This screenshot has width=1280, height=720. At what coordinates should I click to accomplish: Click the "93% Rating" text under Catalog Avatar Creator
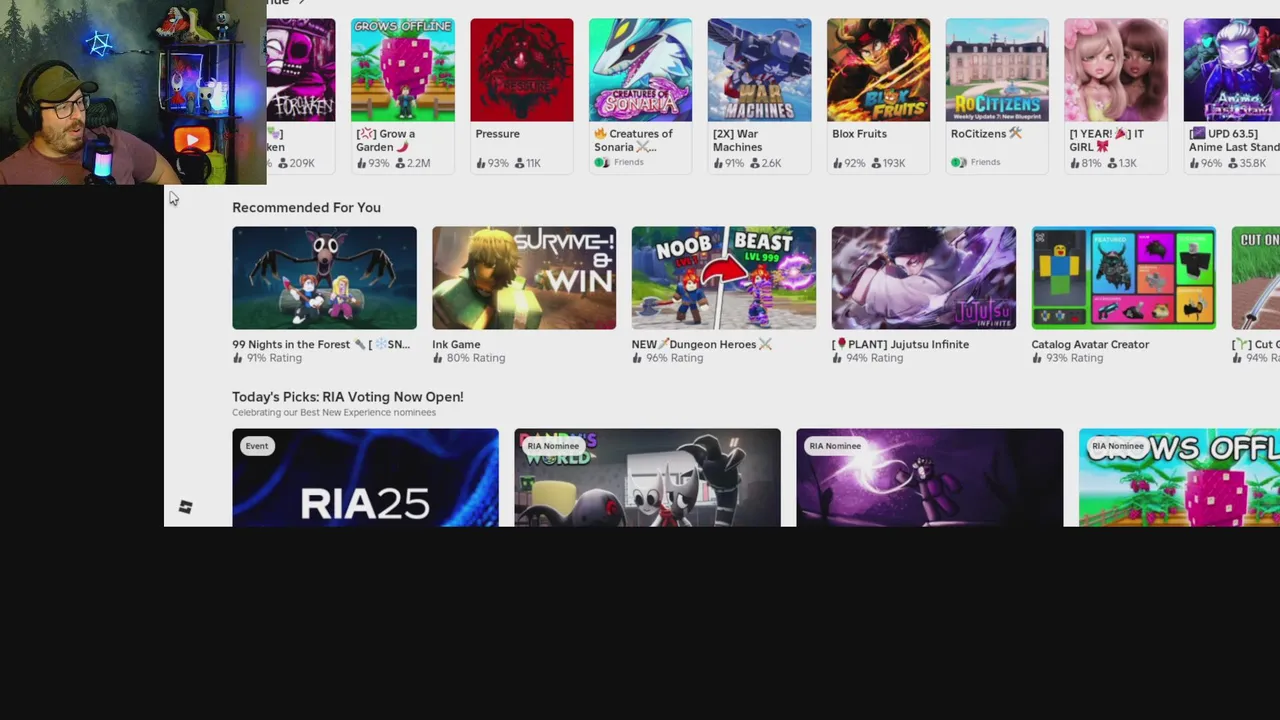(1075, 358)
